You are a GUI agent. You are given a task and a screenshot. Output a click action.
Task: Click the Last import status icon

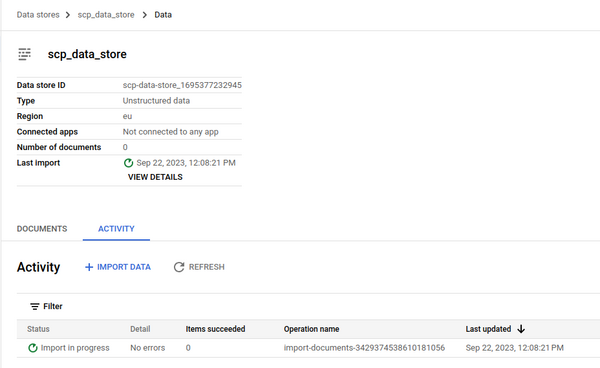128,163
